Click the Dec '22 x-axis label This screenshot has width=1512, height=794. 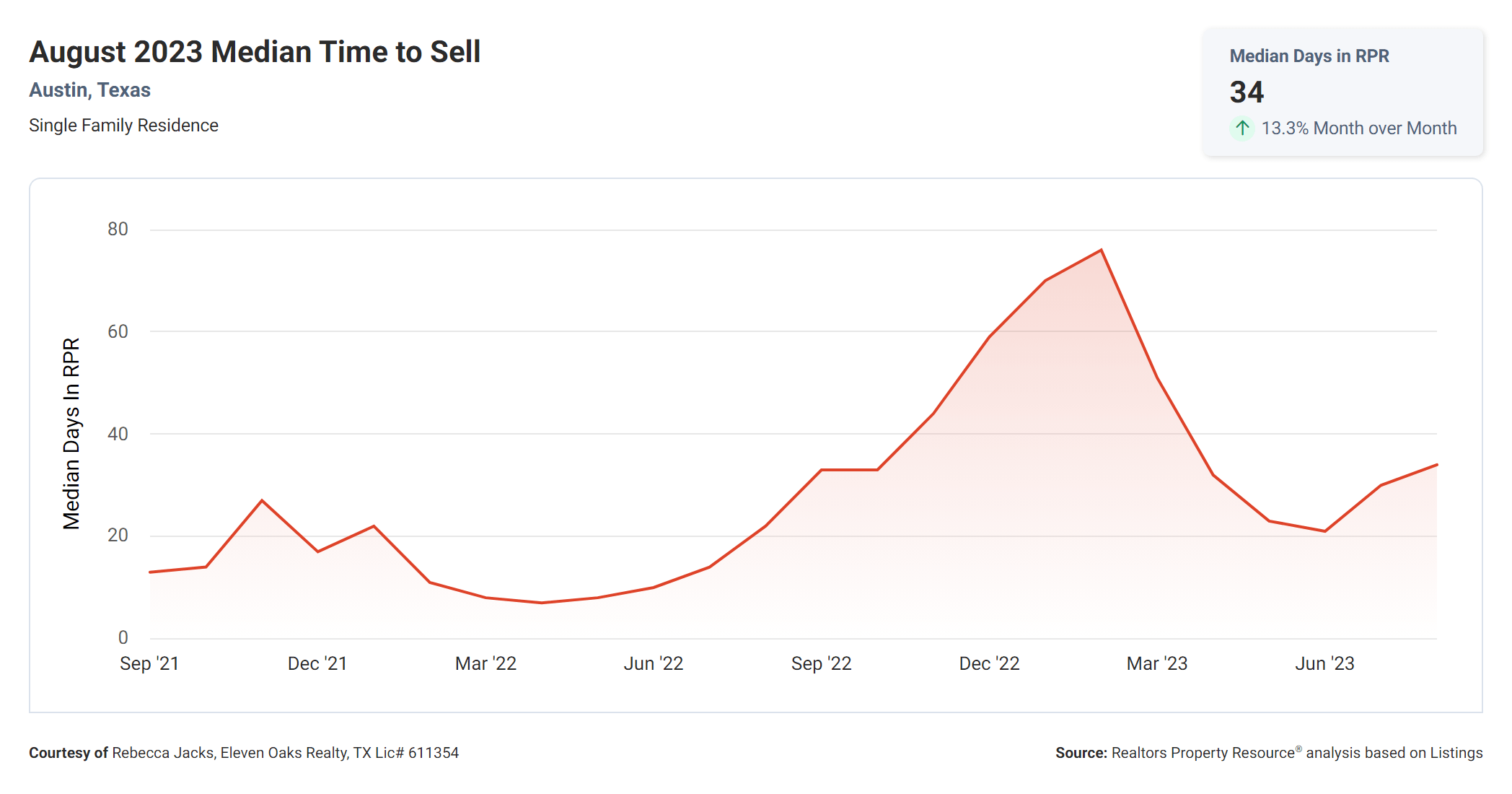(x=989, y=663)
